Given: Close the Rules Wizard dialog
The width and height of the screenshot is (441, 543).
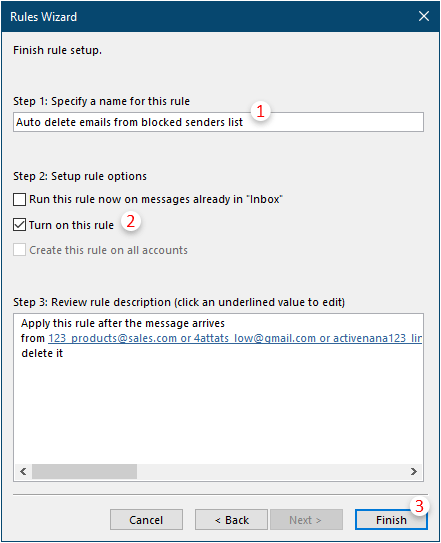Looking at the screenshot, I should point(423,16).
